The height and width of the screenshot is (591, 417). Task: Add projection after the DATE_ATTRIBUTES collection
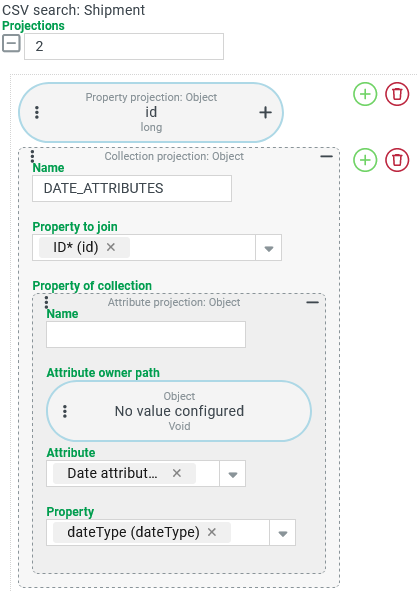coord(365,160)
